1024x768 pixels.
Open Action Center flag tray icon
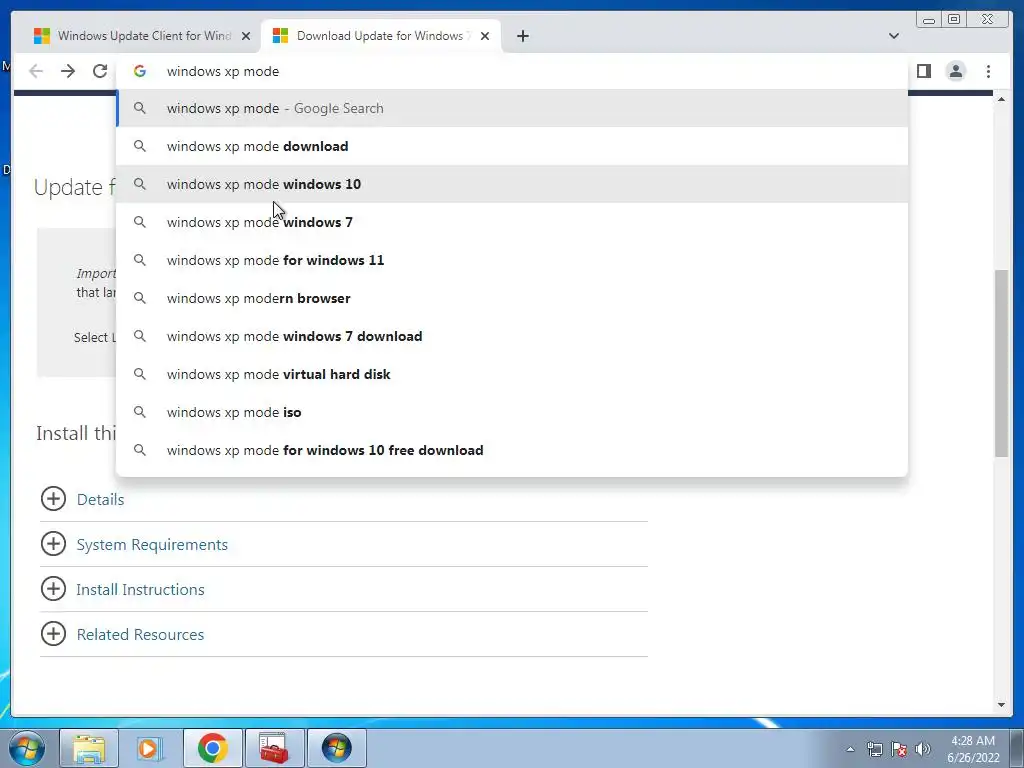[x=899, y=749]
